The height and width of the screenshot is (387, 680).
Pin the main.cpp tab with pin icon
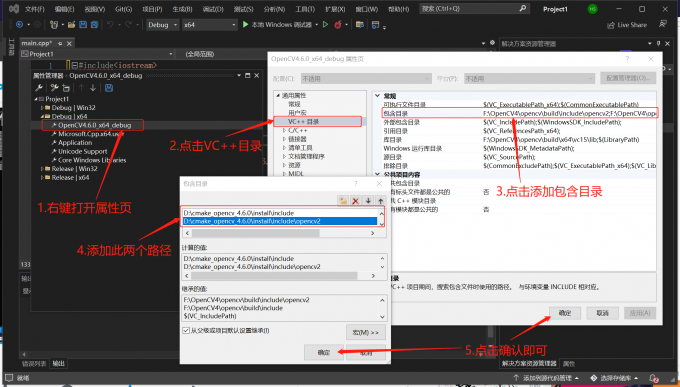tap(60, 43)
